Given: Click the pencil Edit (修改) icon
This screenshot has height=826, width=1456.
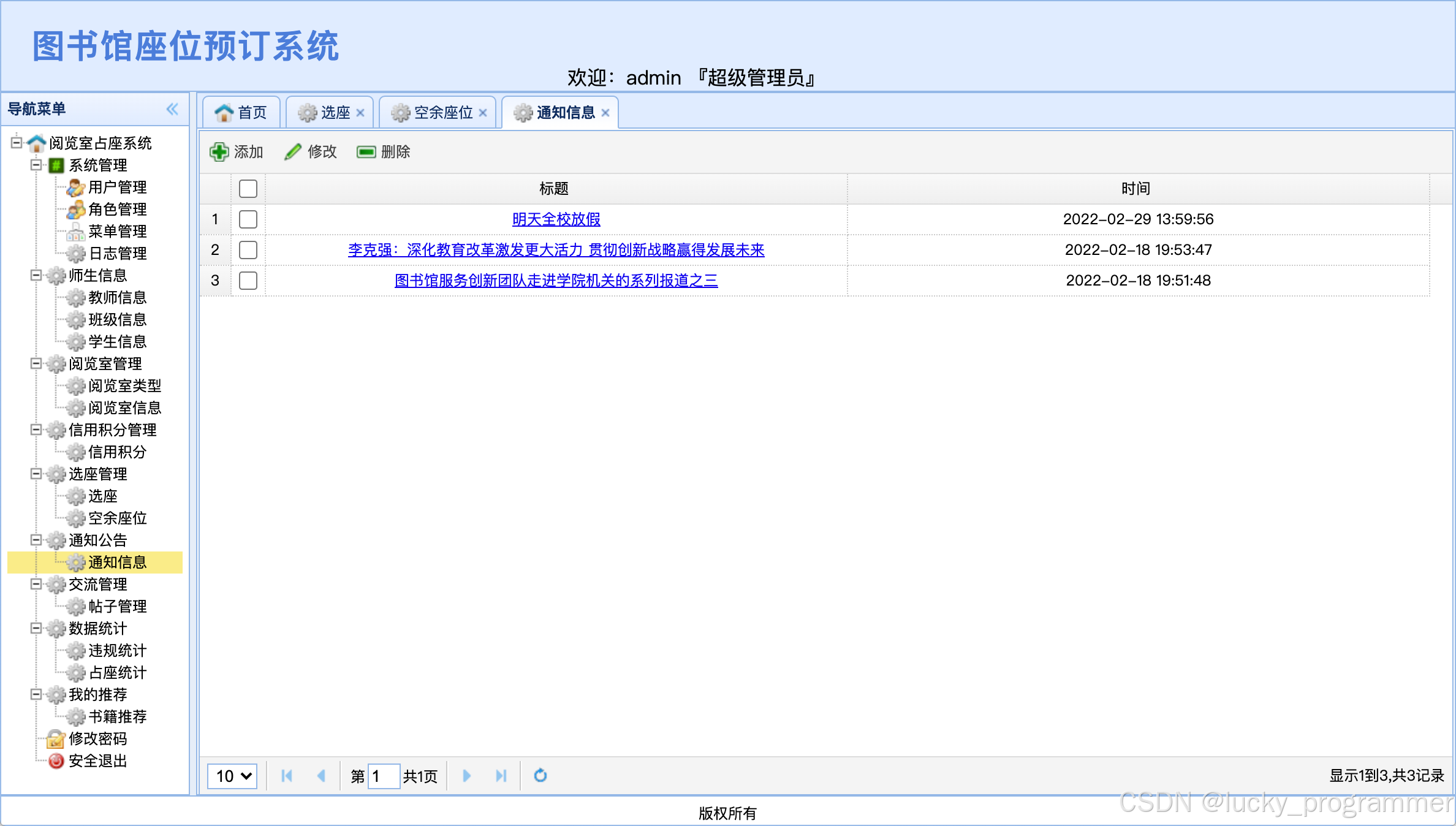Looking at the screenshot, I should coord(293,152).
